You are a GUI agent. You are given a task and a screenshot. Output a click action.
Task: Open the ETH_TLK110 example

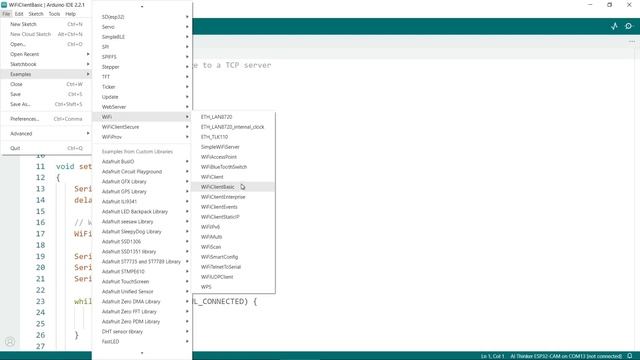coord(233,137)
